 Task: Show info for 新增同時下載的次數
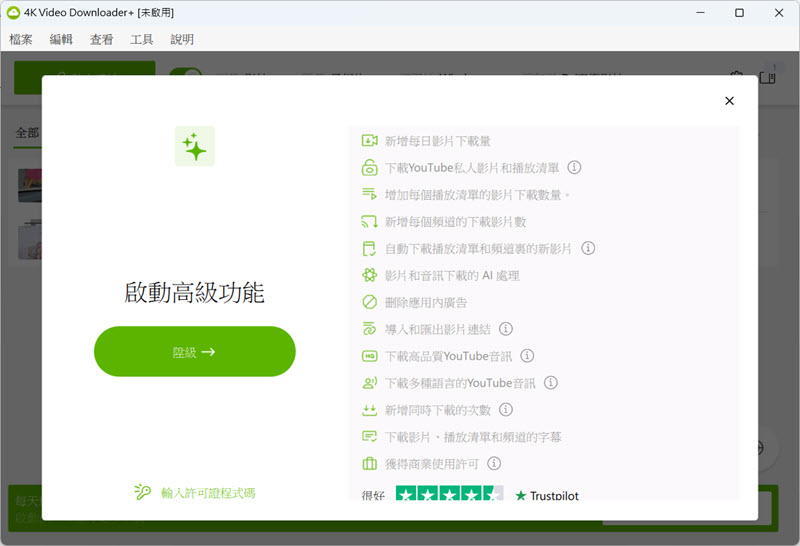pyautogui.click(x=506, y=409)
